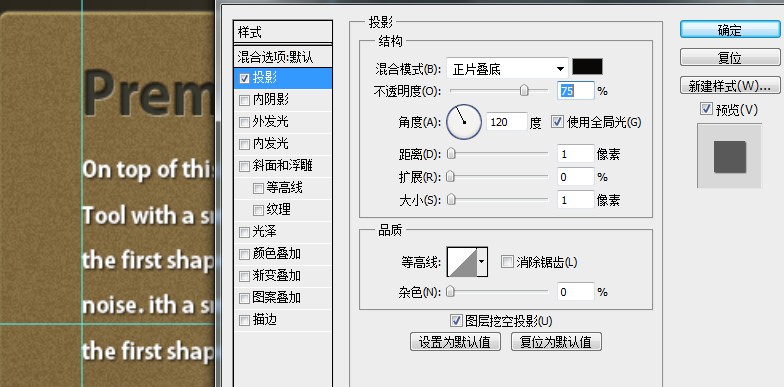Toggle the 预览 preview checkbox
Screen dimensions: 784x387
[706, 109]
